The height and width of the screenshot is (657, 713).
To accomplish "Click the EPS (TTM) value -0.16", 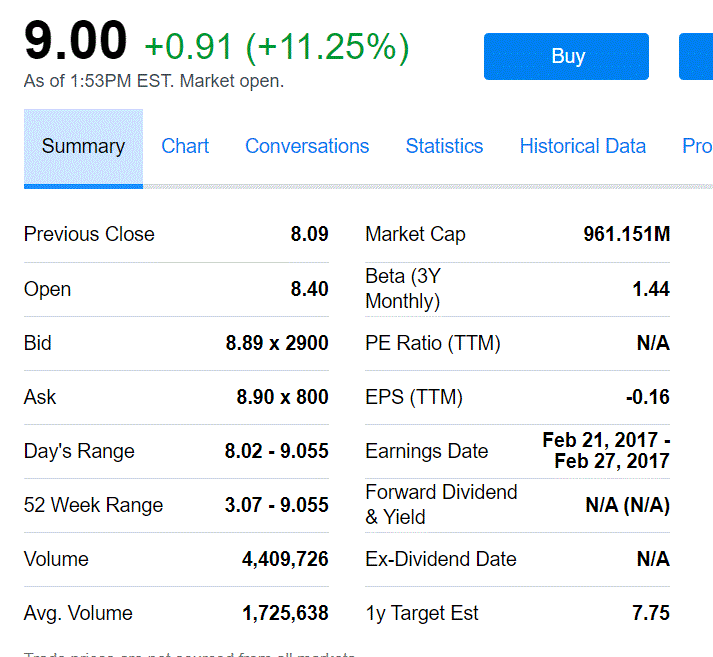I will 647,397.
